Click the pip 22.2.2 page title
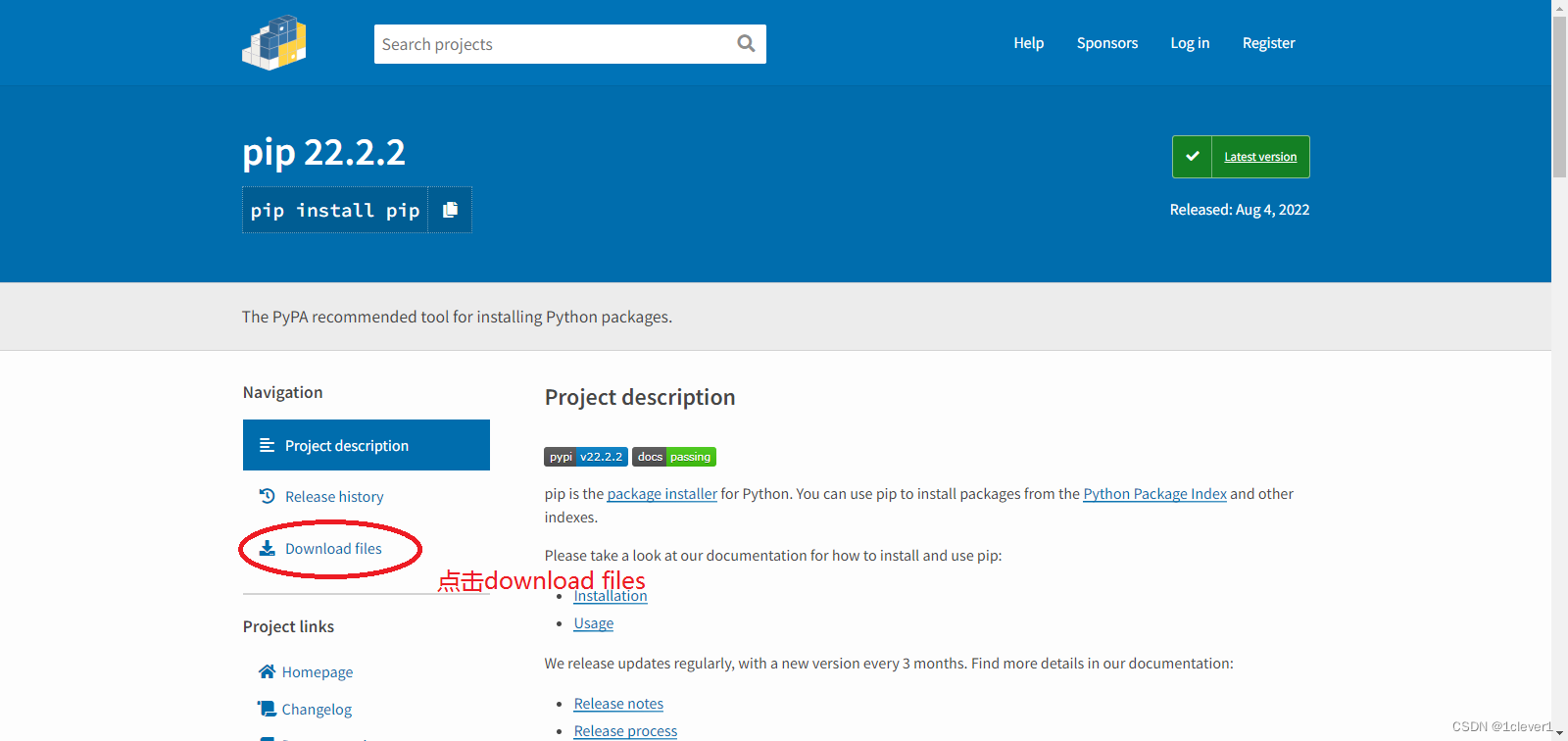 (323, 152)
